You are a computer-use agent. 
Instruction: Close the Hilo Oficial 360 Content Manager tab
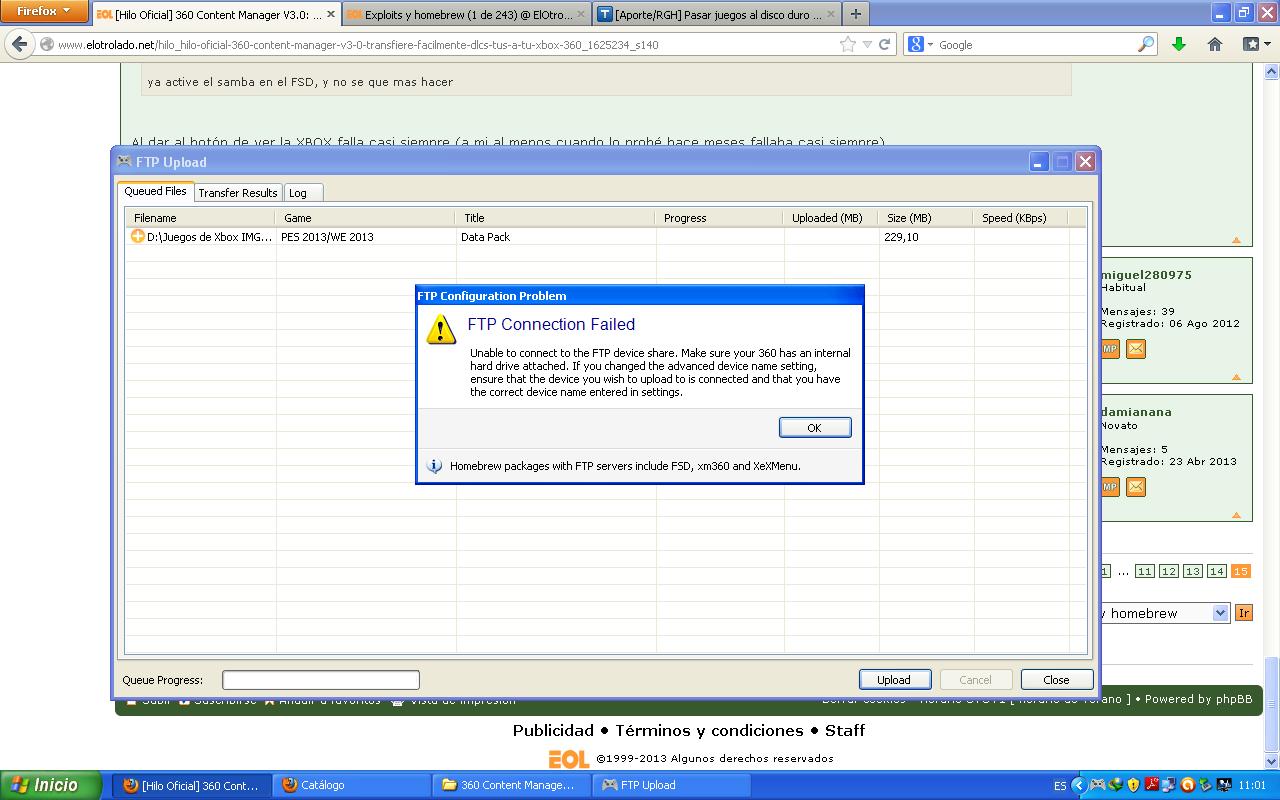(x=331, y=15)
